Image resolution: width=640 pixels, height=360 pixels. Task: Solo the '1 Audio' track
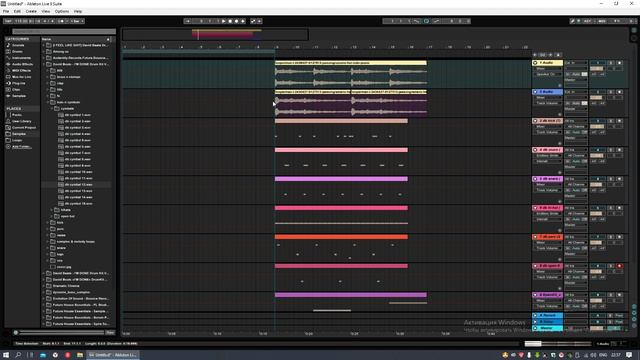[x=611, y=63]
